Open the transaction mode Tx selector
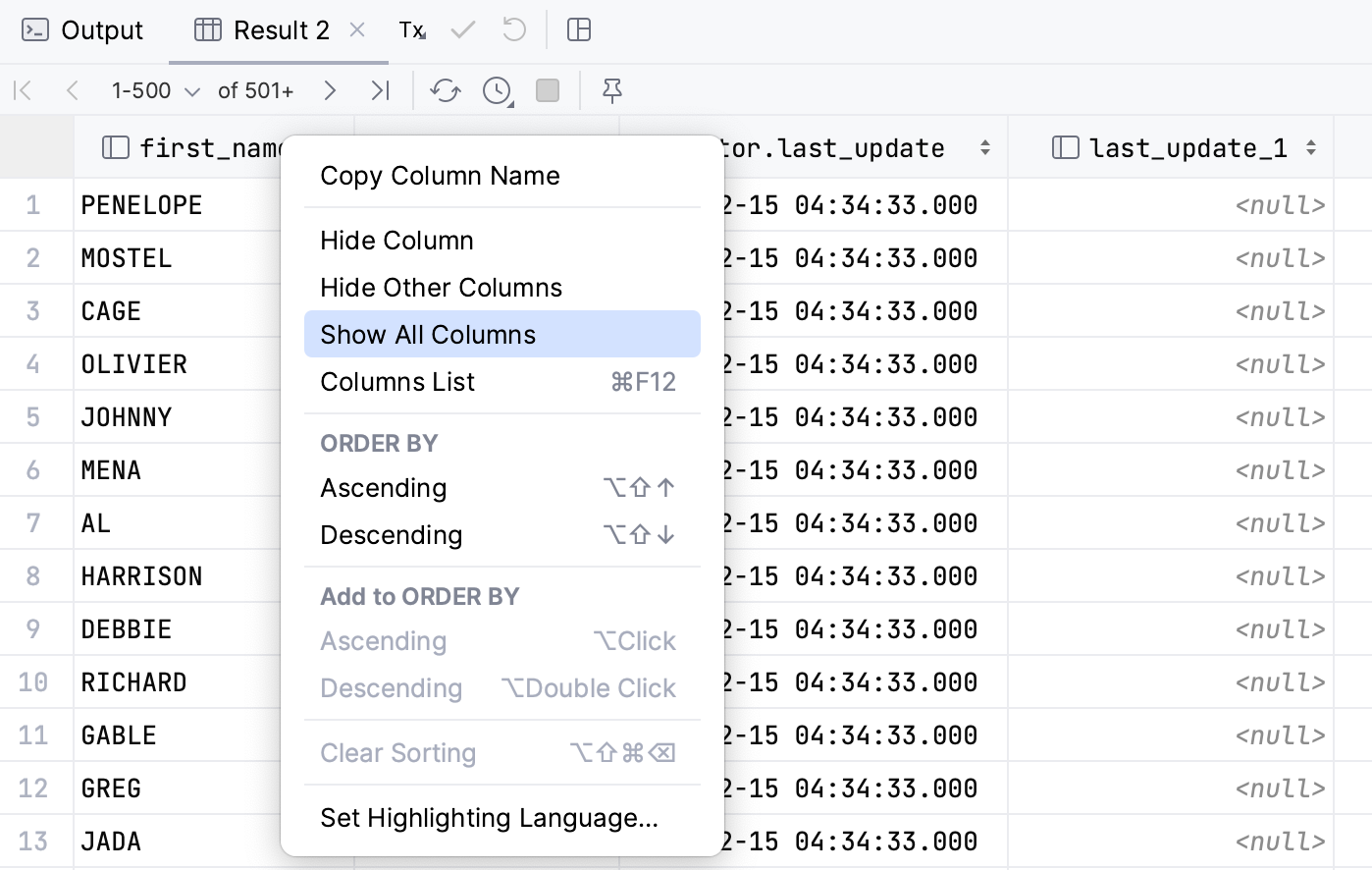1372x870 pixels. [411, 30]
